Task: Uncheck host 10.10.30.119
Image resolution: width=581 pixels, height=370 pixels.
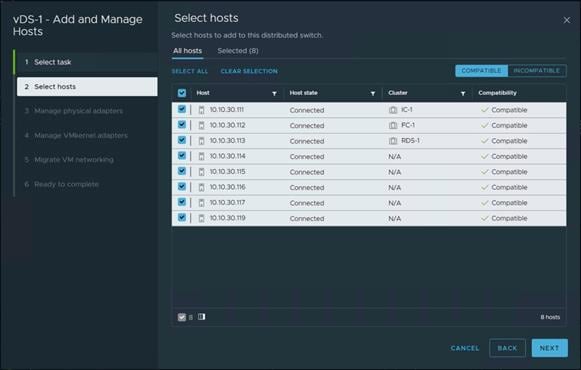Action: (x=182, y=218)
